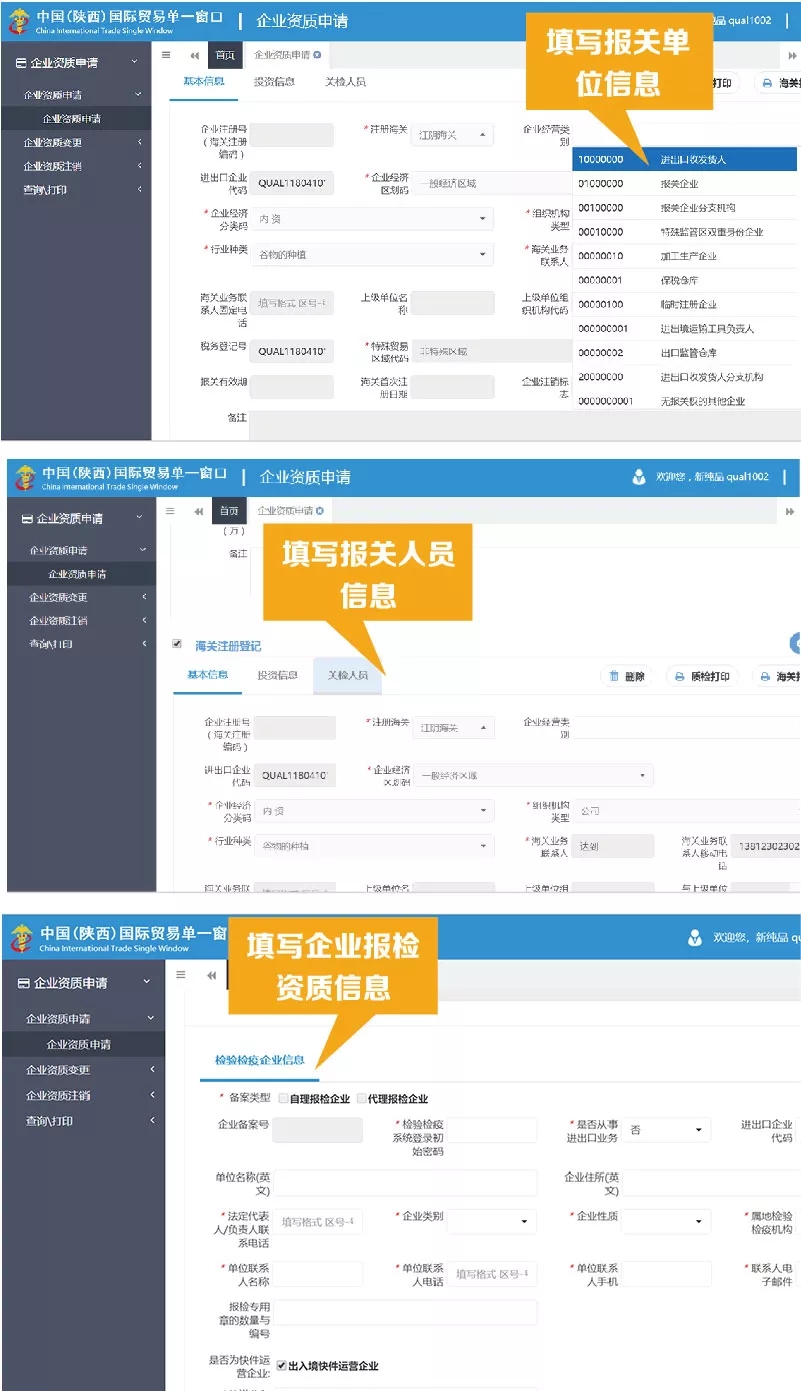
Task: Click the forward double-arrow icon at the right end of the middle tab bar
Action: (x=790, y=511)
